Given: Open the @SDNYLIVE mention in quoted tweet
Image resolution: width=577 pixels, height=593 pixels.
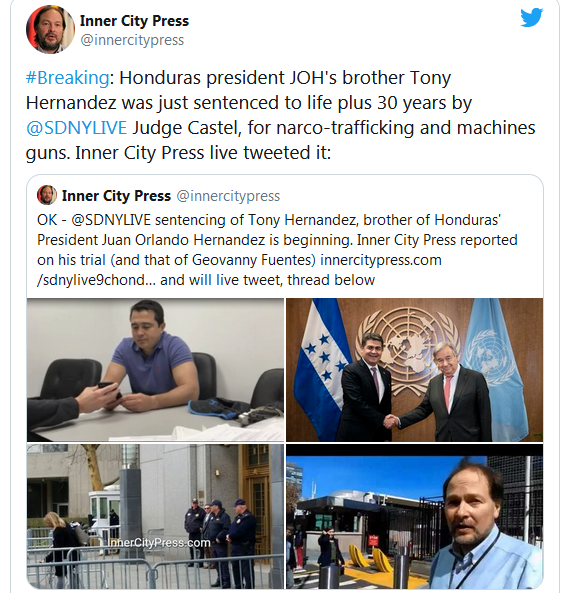Looking at the screenshot, I should click(x=111, y=220).
